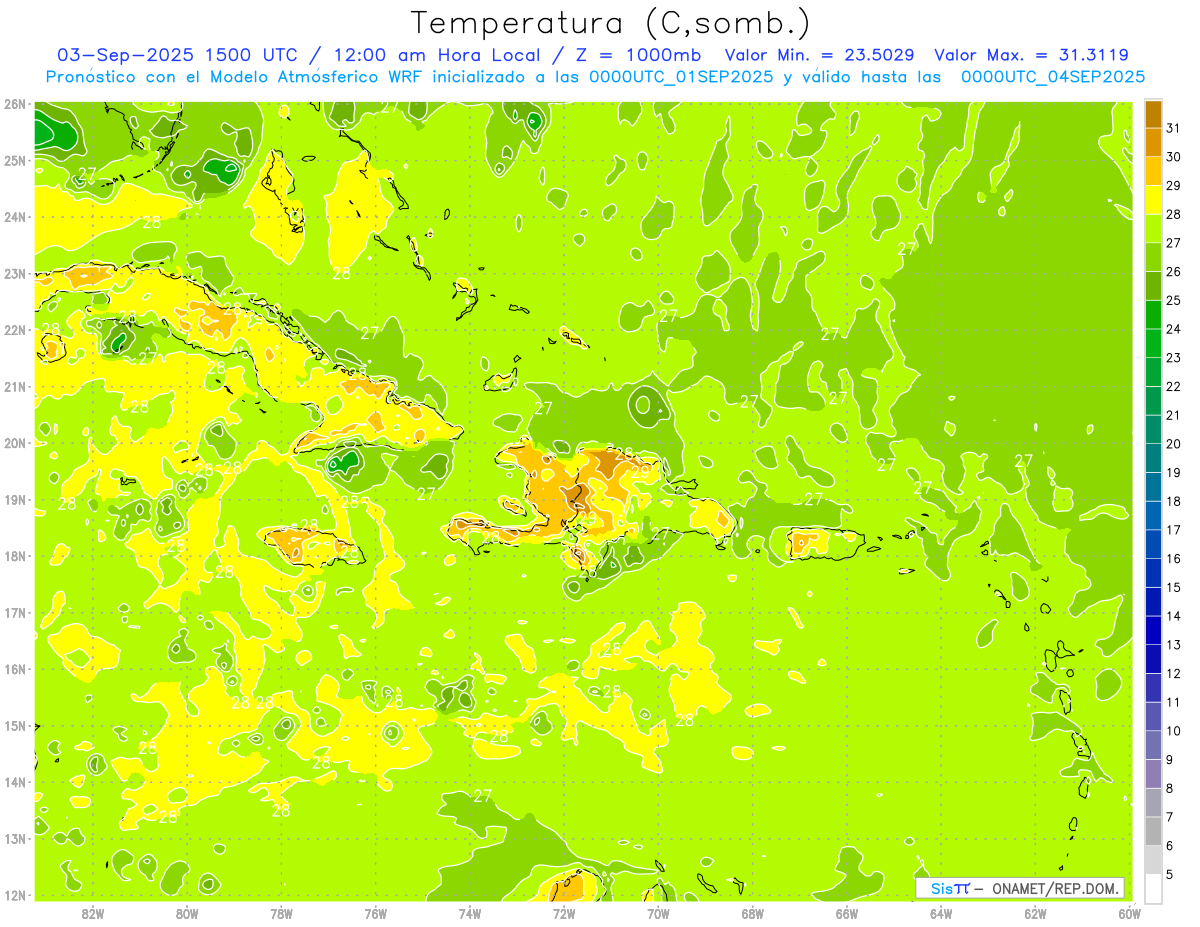Click the 72W longitude axis label
This screenshot has height=927, width=1200.
564,912
